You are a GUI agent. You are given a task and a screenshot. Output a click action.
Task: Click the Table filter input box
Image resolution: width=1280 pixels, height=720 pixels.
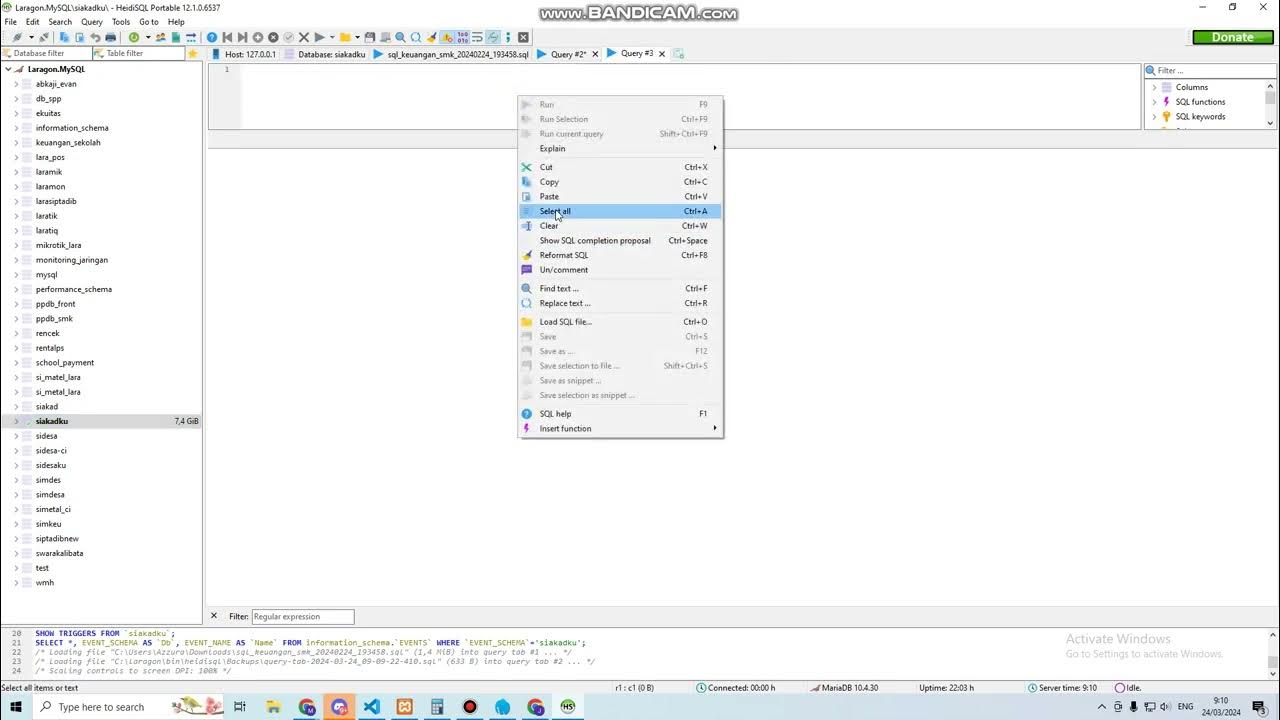pyautogui.click(x=139, y=53)
